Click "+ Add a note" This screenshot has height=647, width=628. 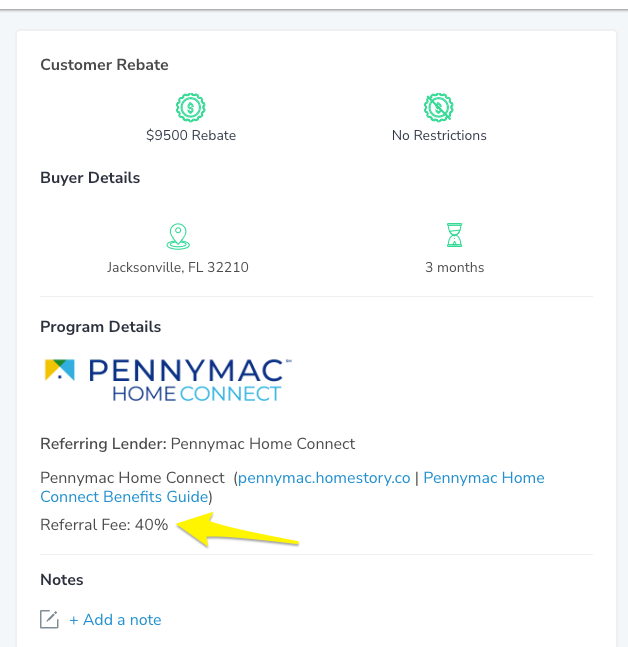(x=115, y=620)
